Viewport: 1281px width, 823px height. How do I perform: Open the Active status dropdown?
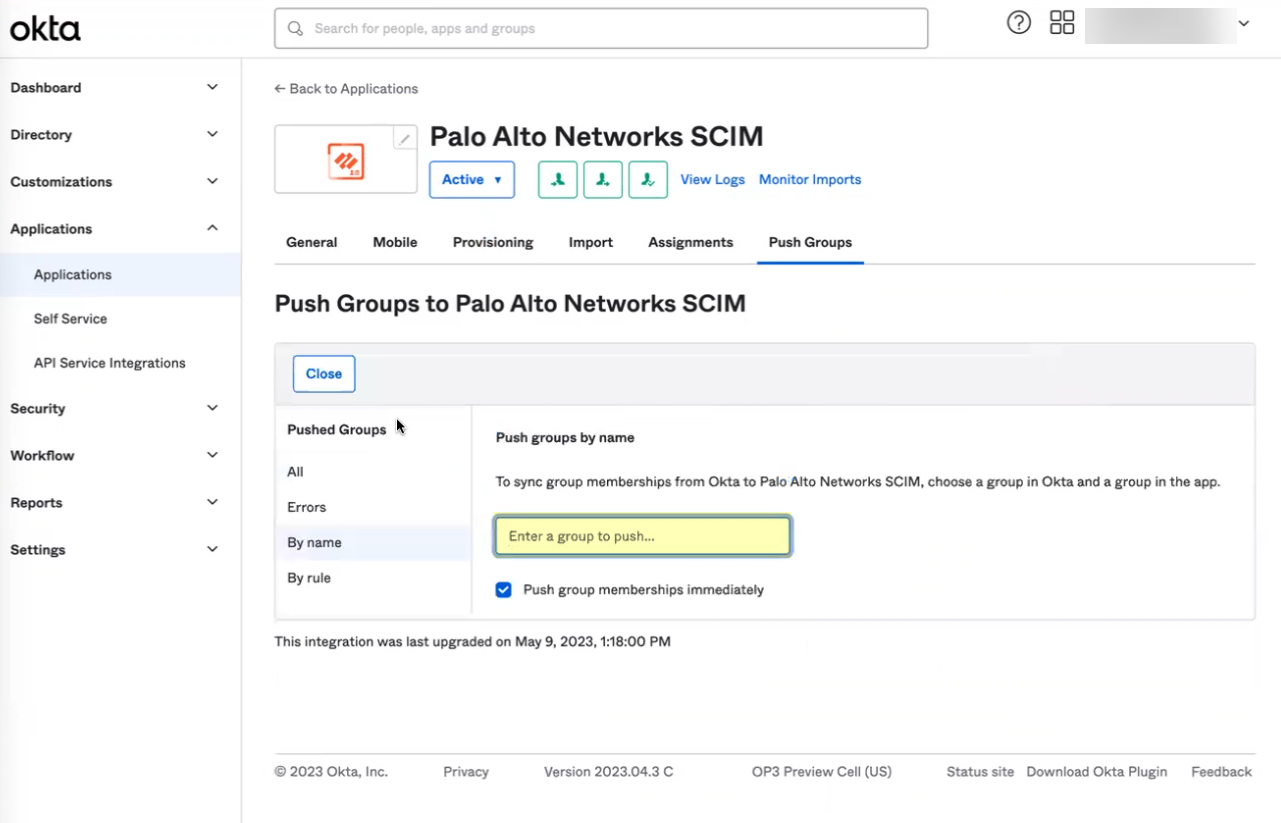pyautogui.click(x=472, y=180)
